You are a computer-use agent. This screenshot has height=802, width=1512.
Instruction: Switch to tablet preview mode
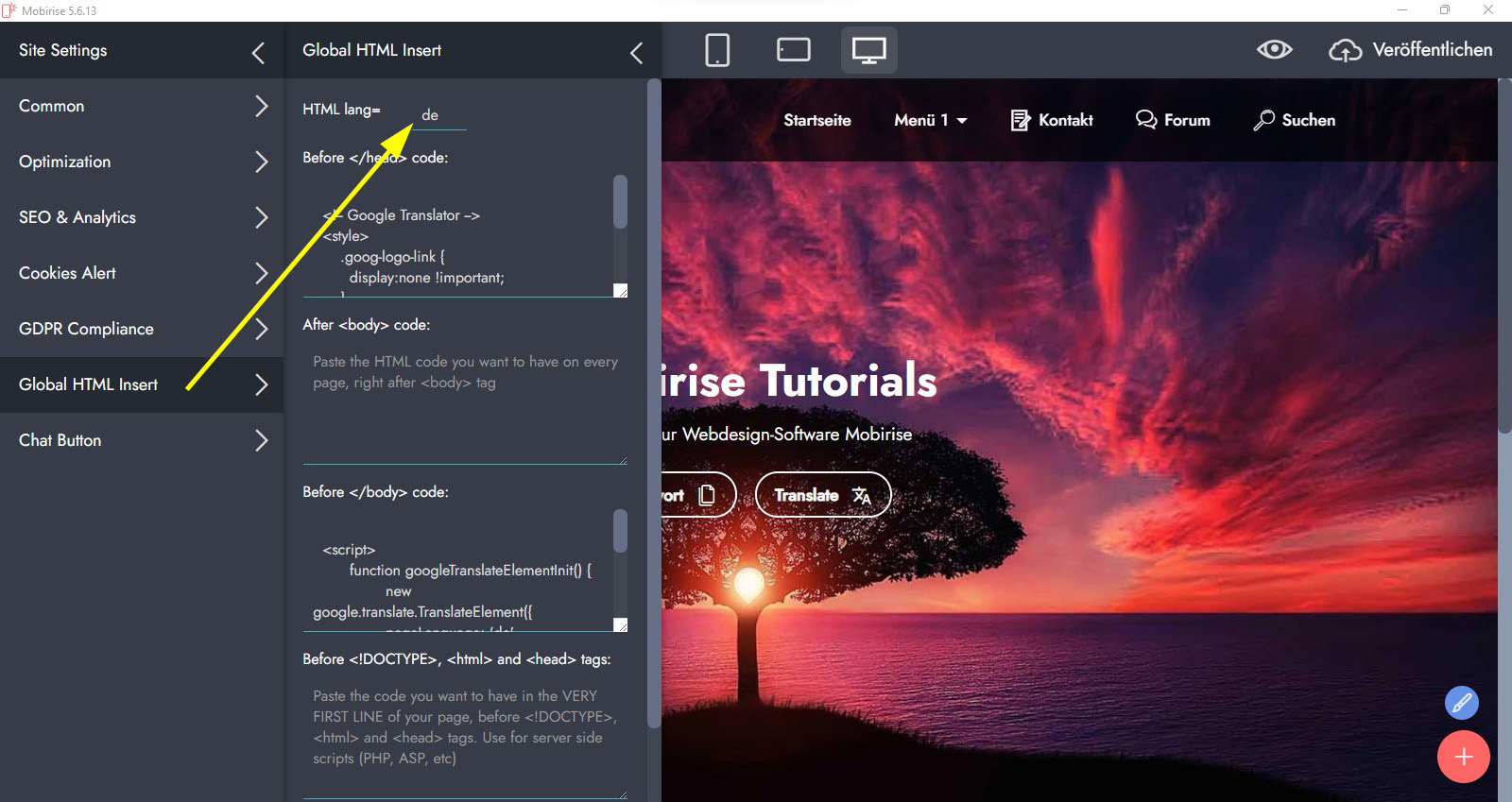(793, 50)
